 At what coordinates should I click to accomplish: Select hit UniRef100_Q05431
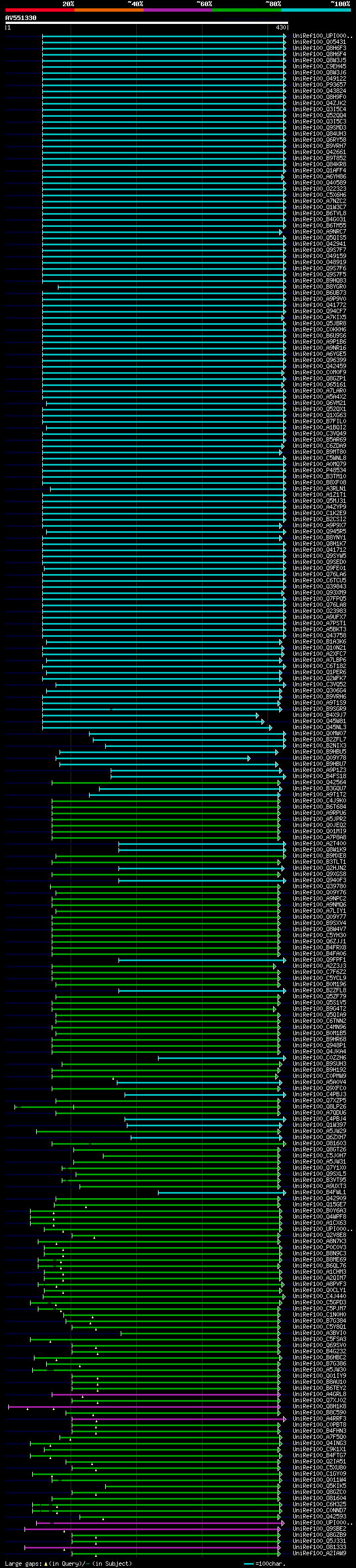tap(319, 42)
